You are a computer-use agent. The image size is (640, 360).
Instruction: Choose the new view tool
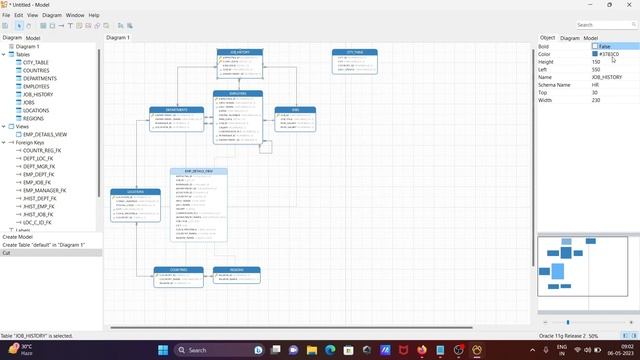52,26
